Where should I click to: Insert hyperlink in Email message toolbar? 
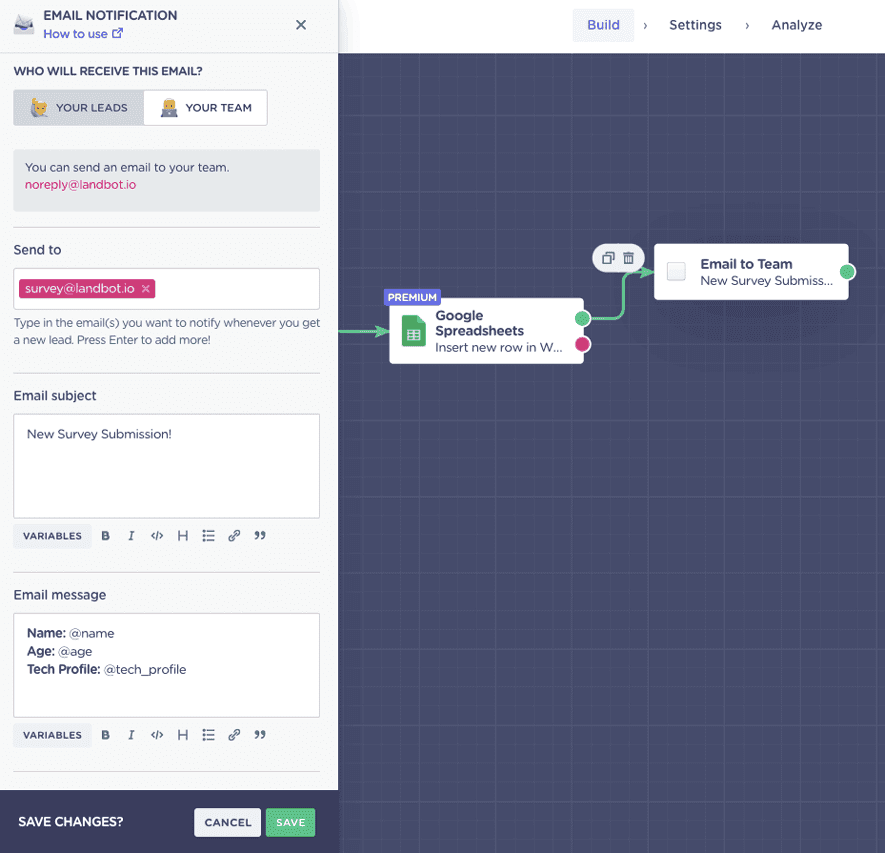pos(234,735)
